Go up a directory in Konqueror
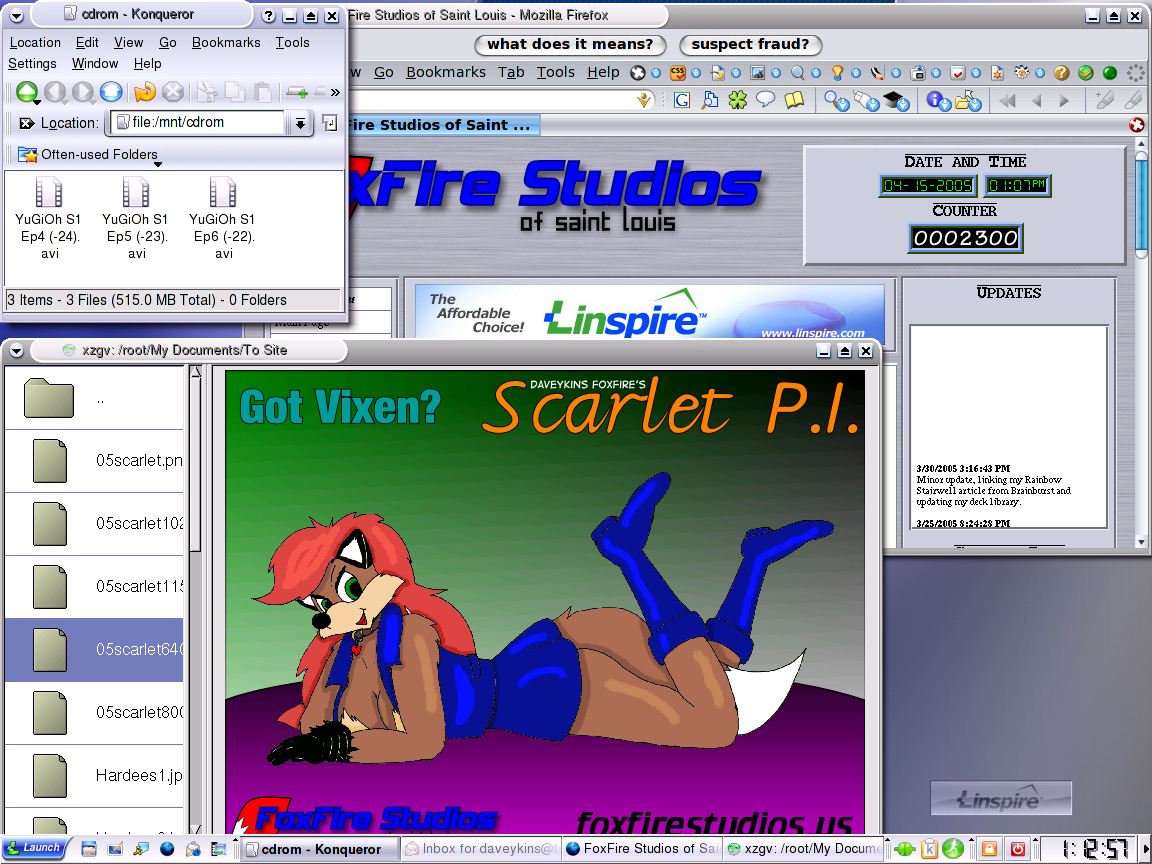The image size is (1152, 864). tap(26, 91)
